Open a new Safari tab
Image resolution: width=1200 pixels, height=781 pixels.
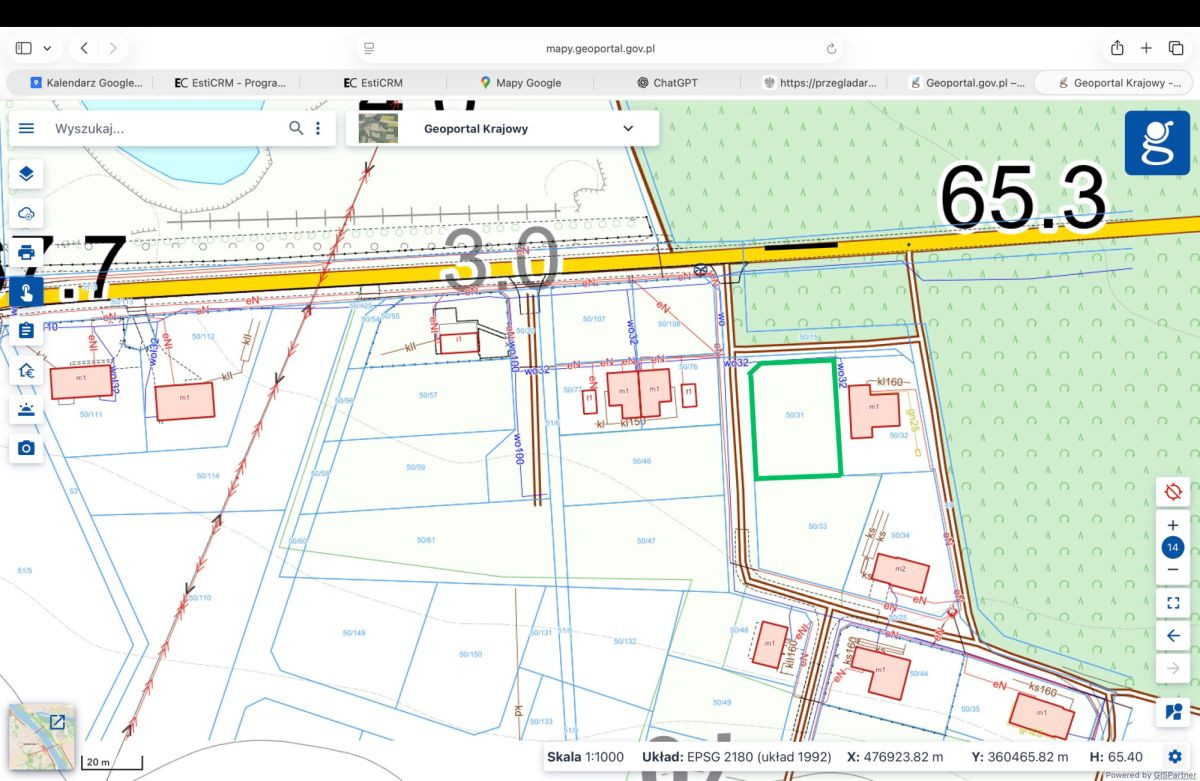[1146, 48]
